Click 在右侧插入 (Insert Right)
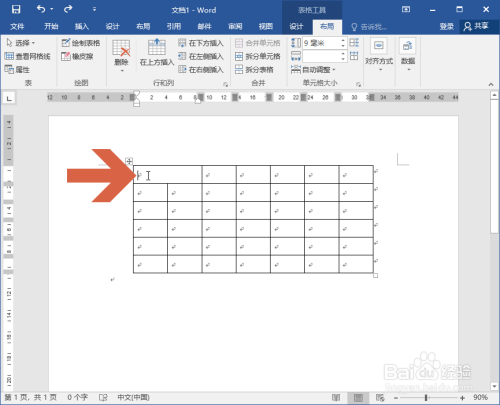The width and height of the screenshot is (500, 405). pyautogui.click(x=201, y=70)
